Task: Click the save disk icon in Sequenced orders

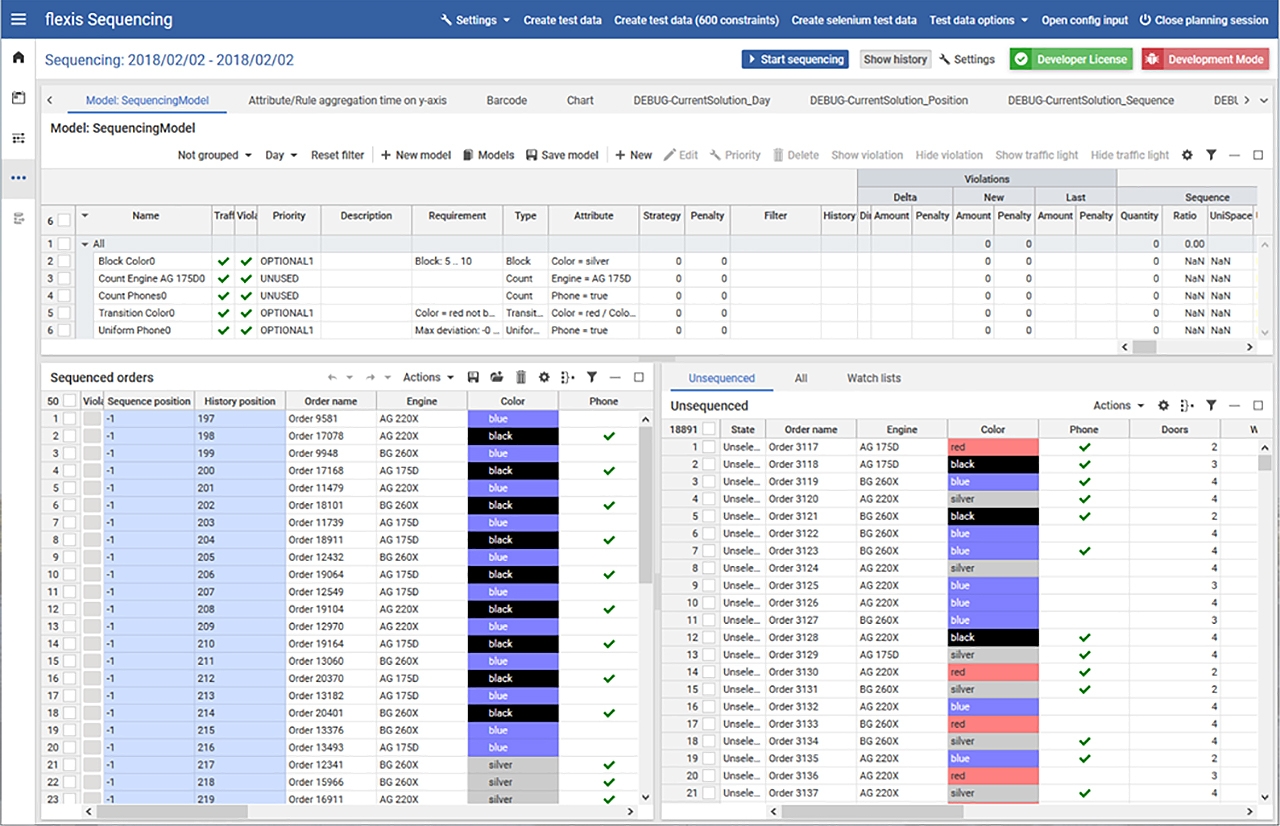Action: [x=473, y=378]
